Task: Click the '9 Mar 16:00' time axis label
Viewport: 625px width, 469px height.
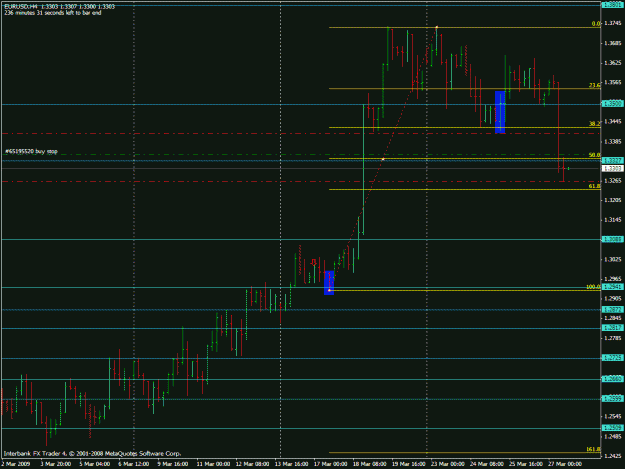Action: click(173, 464)
